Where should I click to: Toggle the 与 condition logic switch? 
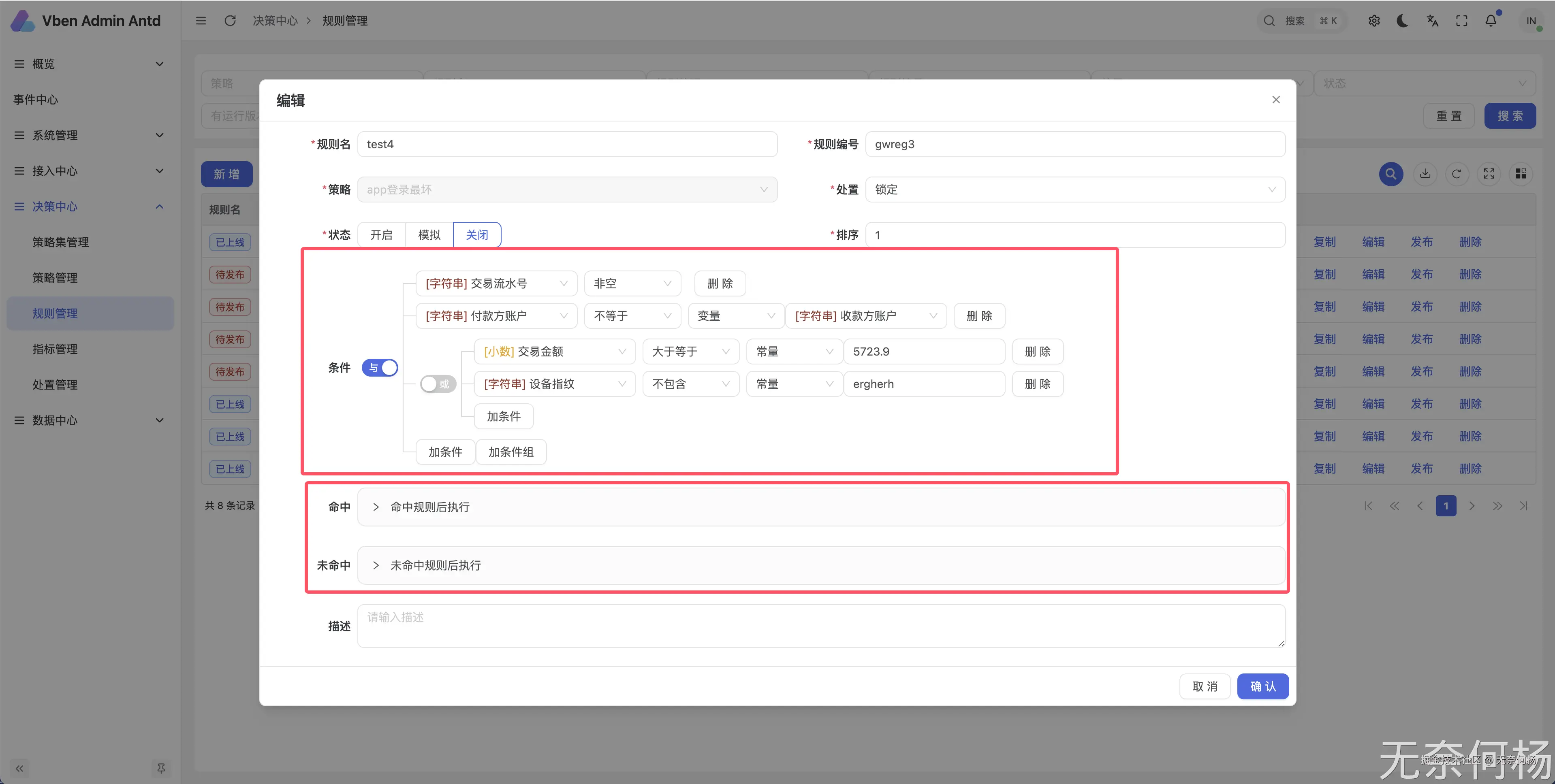click(380, 368)
